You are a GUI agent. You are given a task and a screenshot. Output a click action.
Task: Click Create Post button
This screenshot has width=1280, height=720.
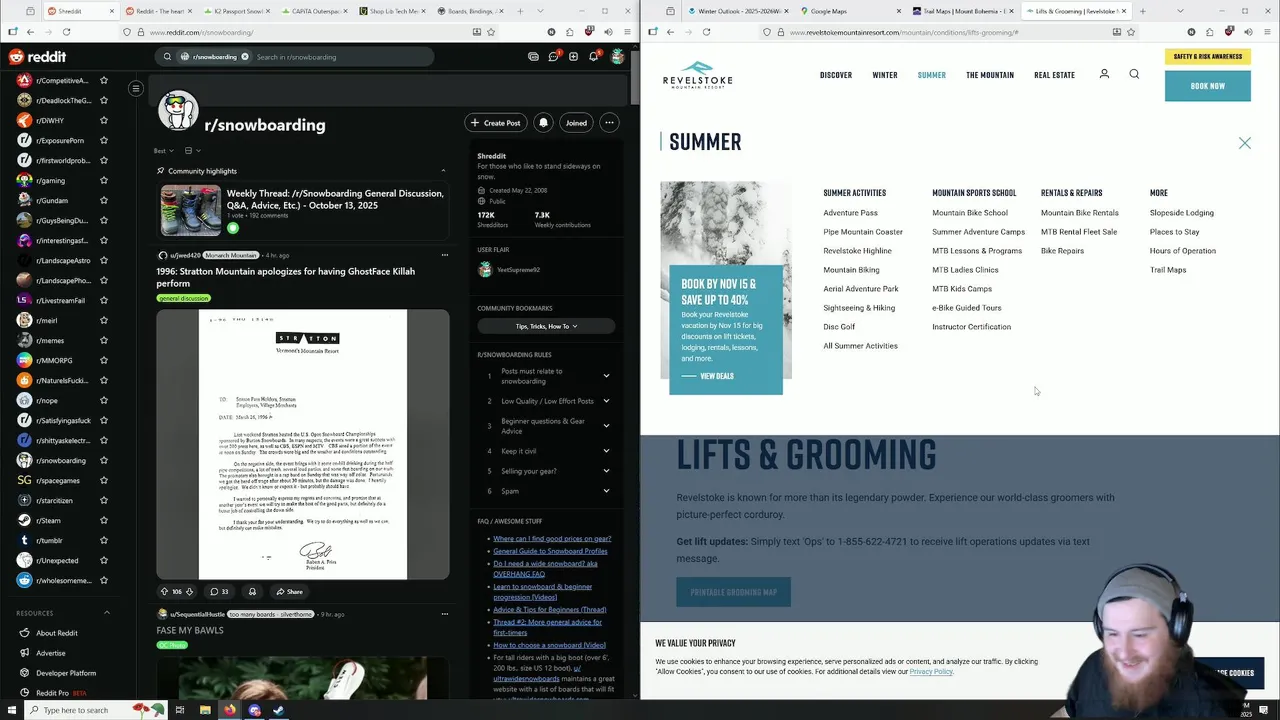(495, 123)
